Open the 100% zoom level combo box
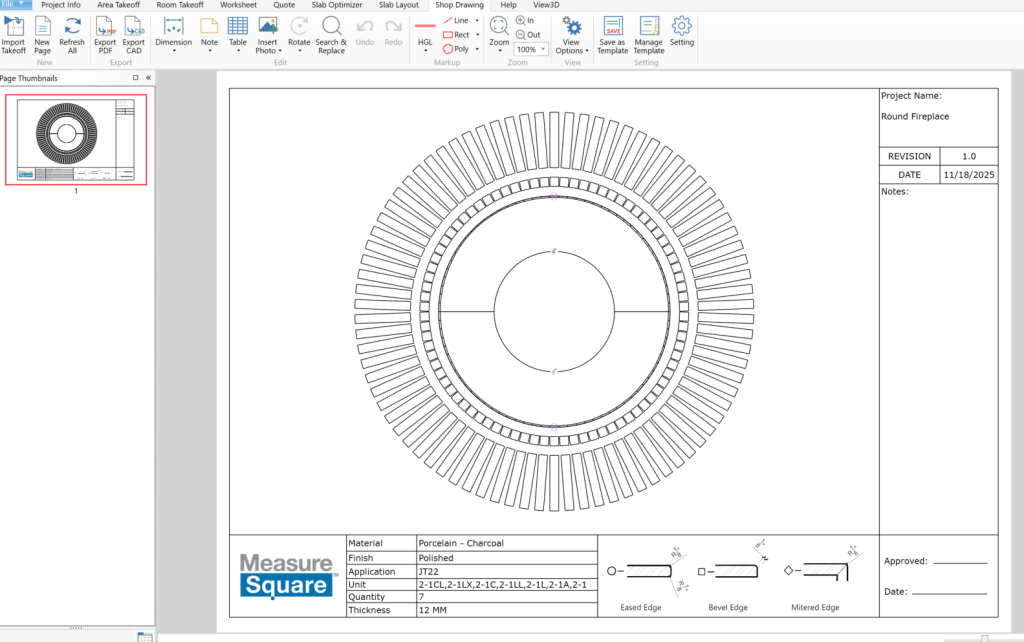 (531, 49)
